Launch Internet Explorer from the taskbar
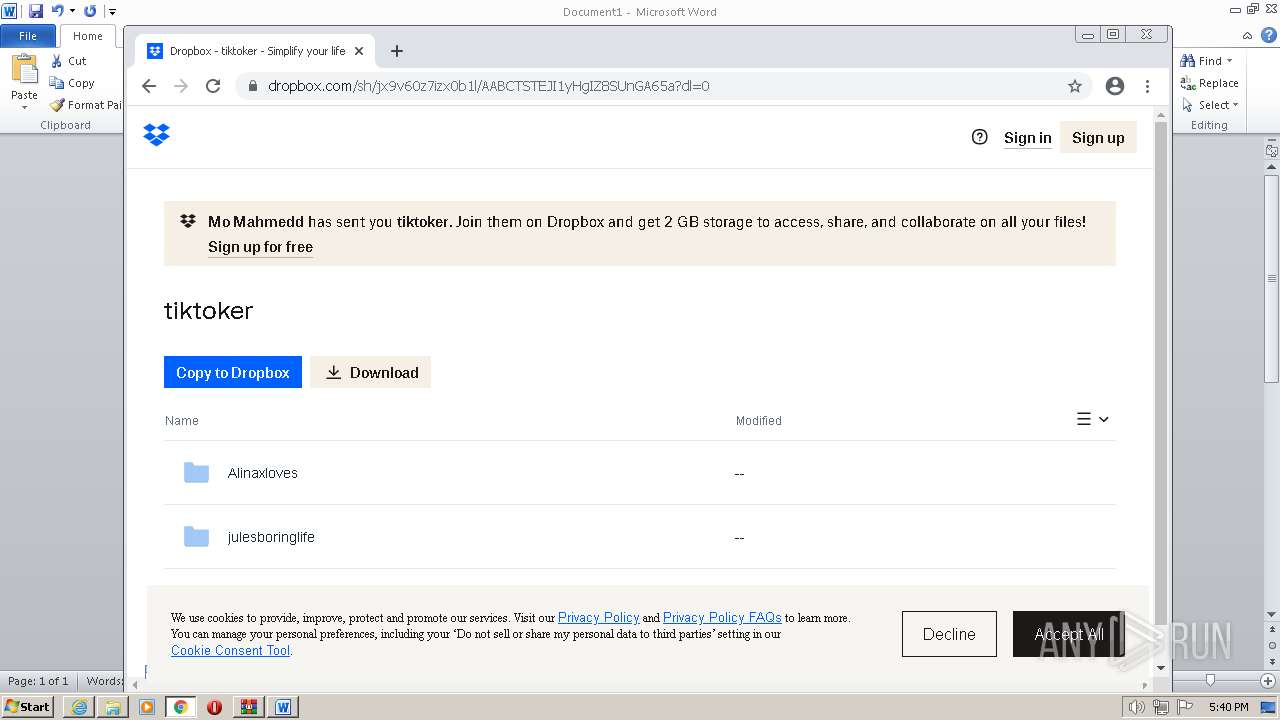This screenshot has width=1280, height=720. tap(79, 707)
